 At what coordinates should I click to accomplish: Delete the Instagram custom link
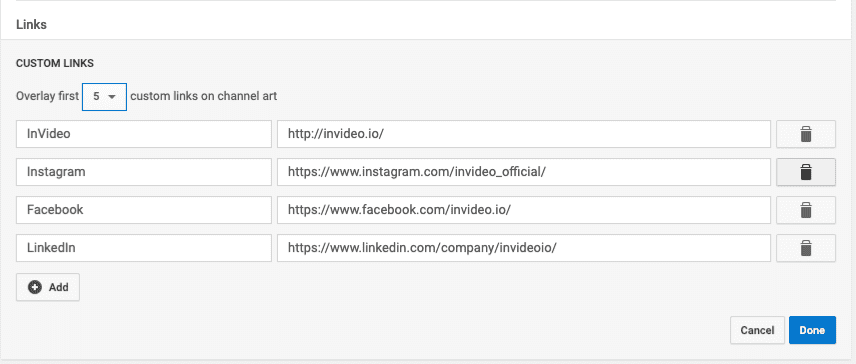[x=806, y=172]
